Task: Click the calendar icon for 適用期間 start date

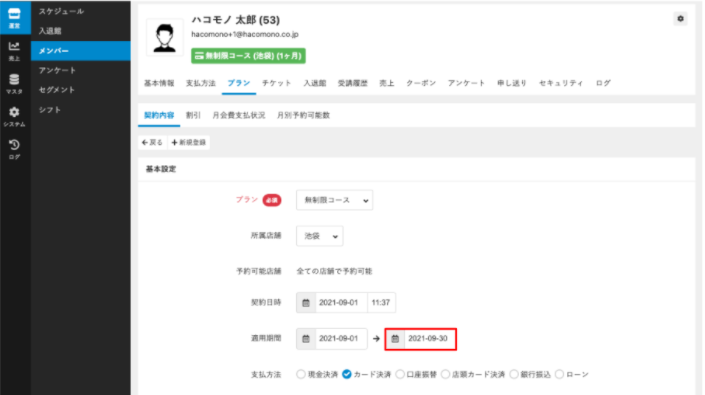Action: [x=306, y=339]
